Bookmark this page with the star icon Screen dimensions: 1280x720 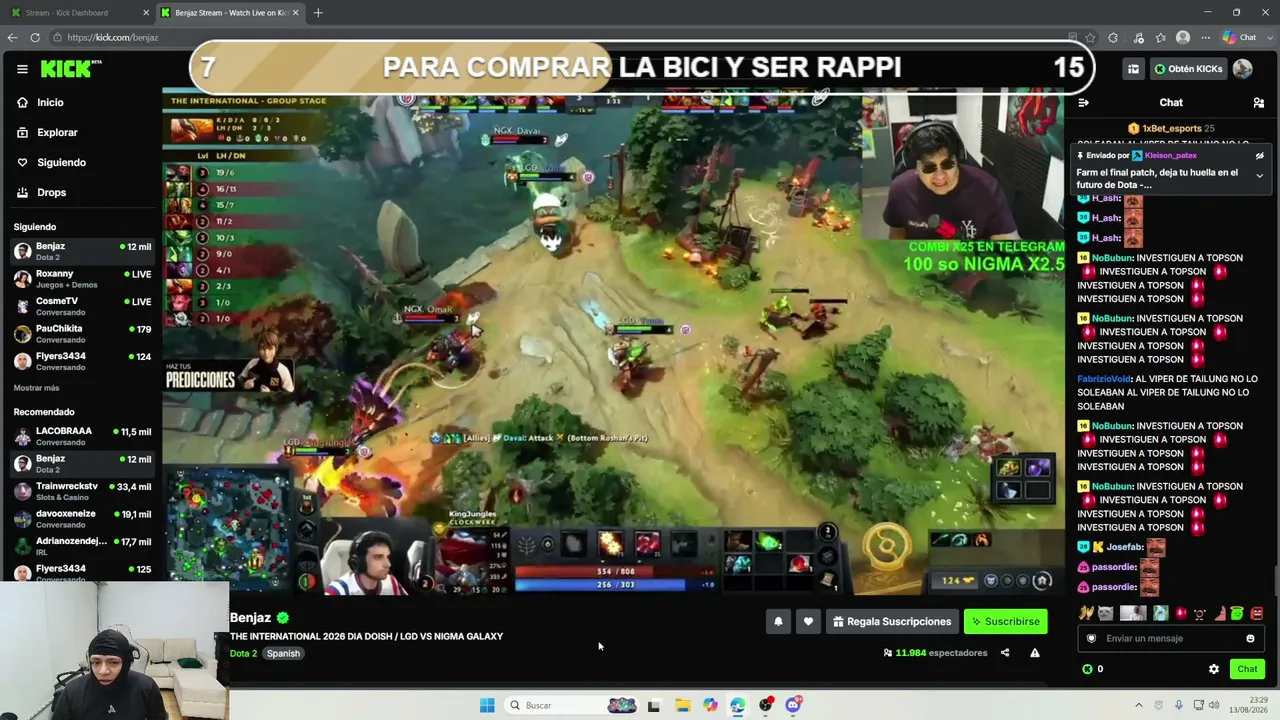[1089, 37]
